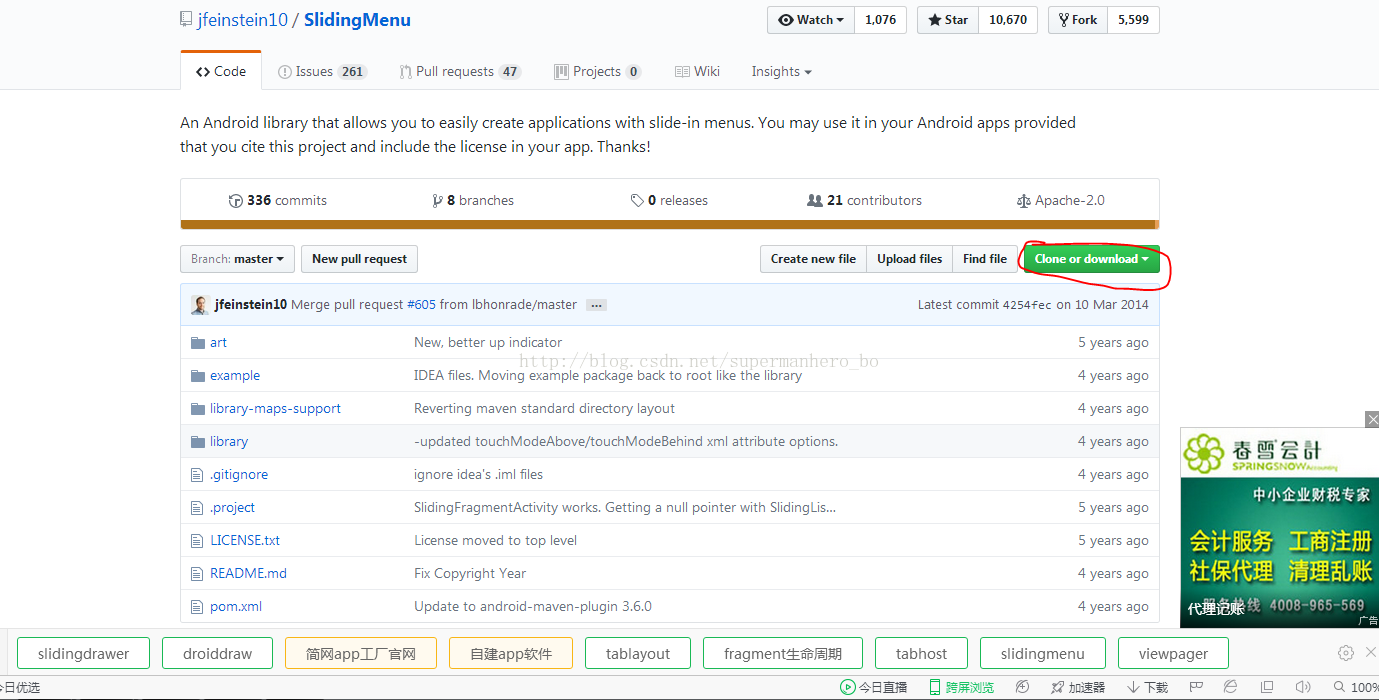
Task: Click 加速器 rocket icon in status bar
Action: point(1057,687)
